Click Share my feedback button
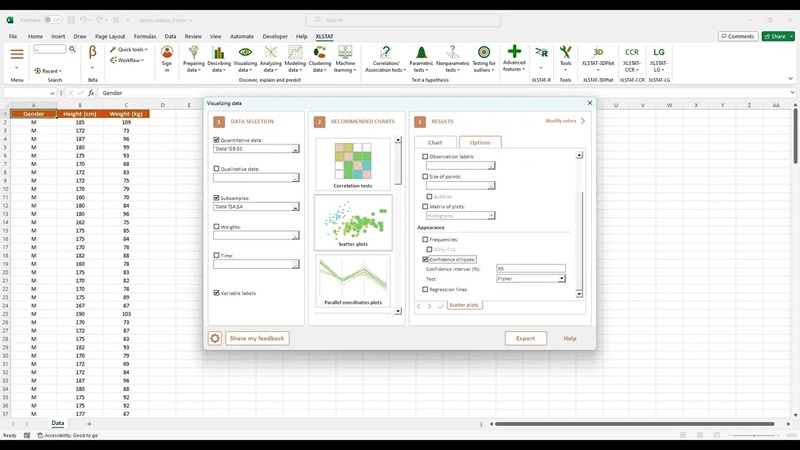The image size is (800, 450). (x=257, y=338)
